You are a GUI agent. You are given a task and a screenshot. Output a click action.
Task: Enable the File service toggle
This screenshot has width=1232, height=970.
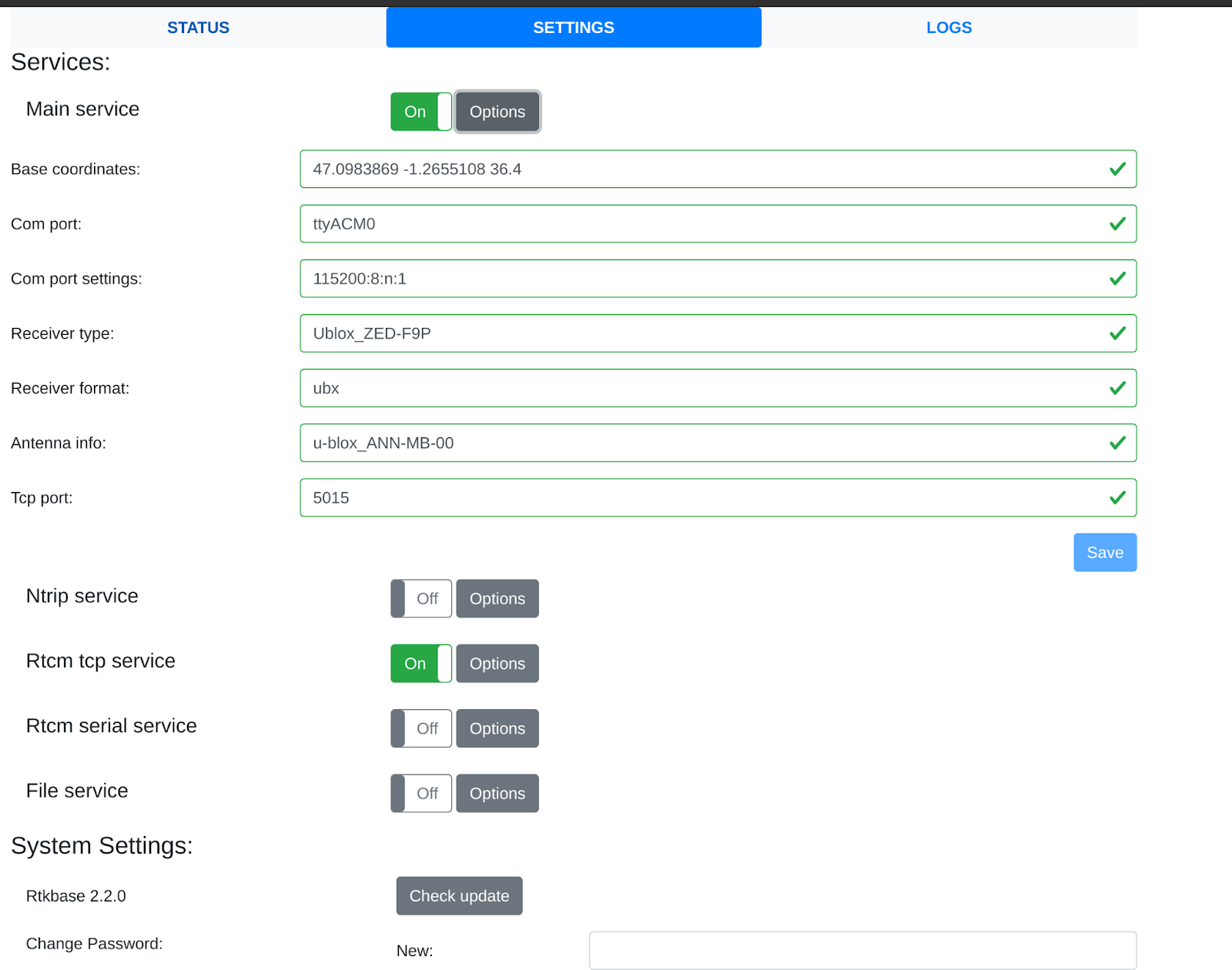point(421,794)
